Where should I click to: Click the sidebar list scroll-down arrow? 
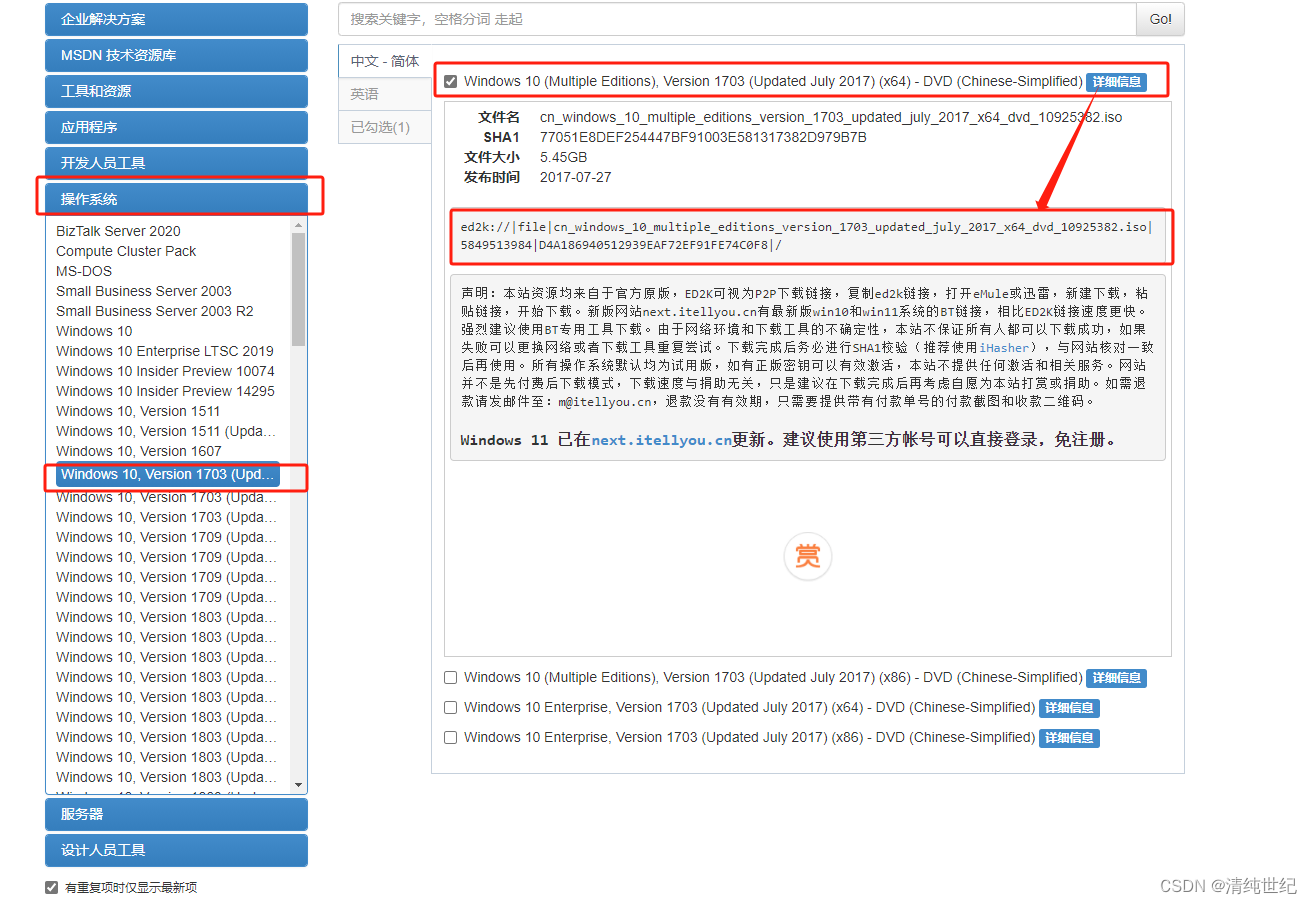[298, 785]
